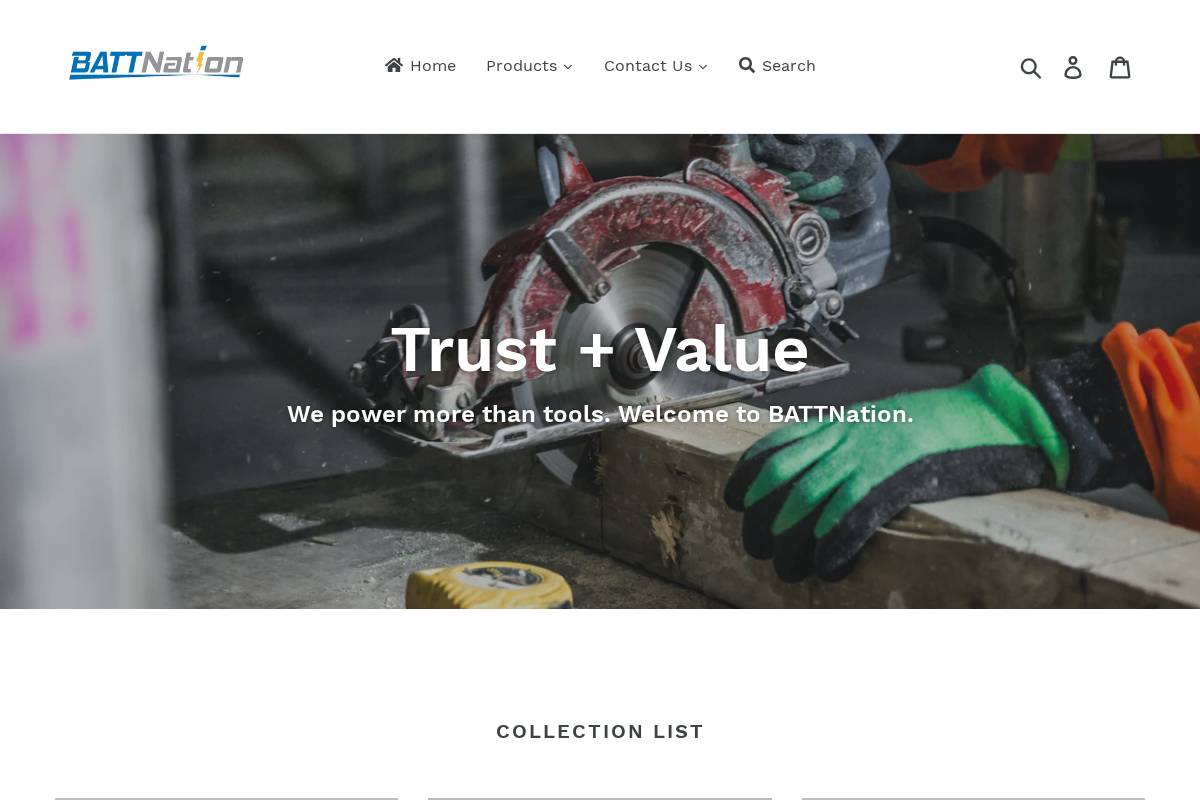
Task: Open the left collection card
Action: [x=227, y=798]
